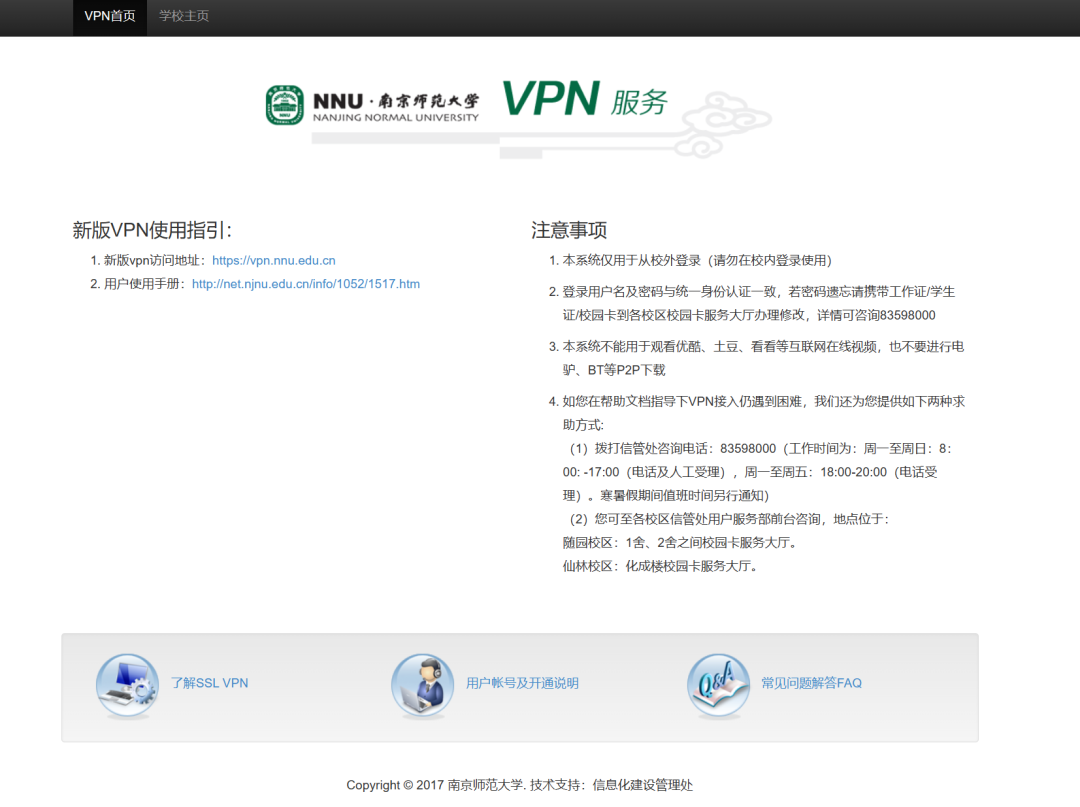Go to the 学校主页 navigation tab
This screenshot has height=807, width=1080.
tap(184, 16)
